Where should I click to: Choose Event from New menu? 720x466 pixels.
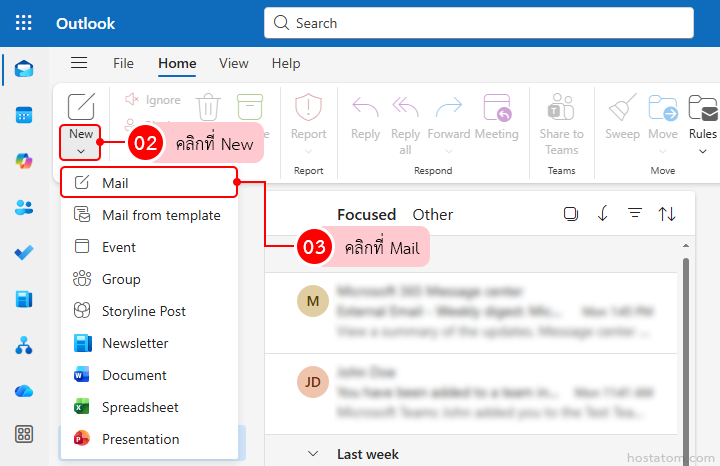pos(149,247)
